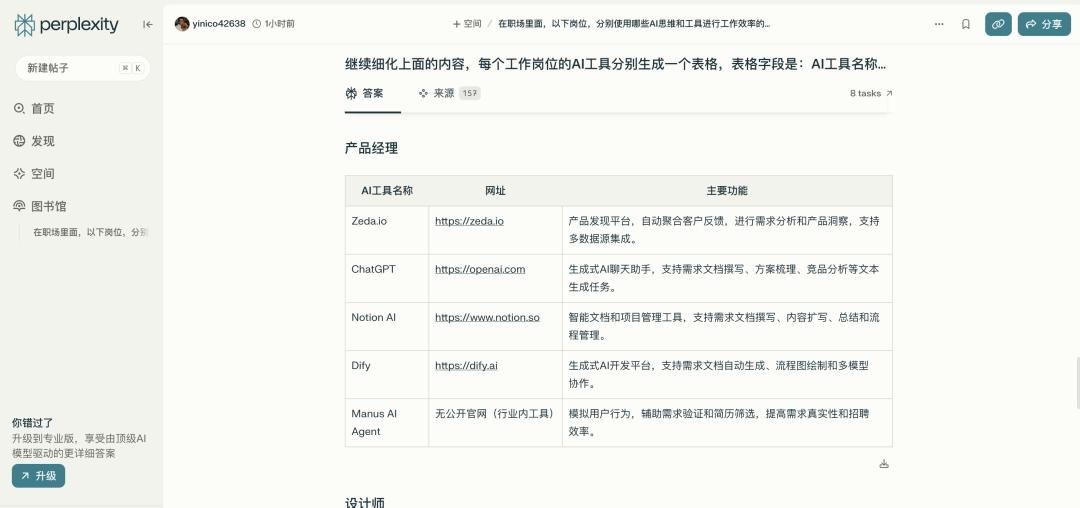Click the page's vertical scrollbar
1080x508 pixels.
1077,384
